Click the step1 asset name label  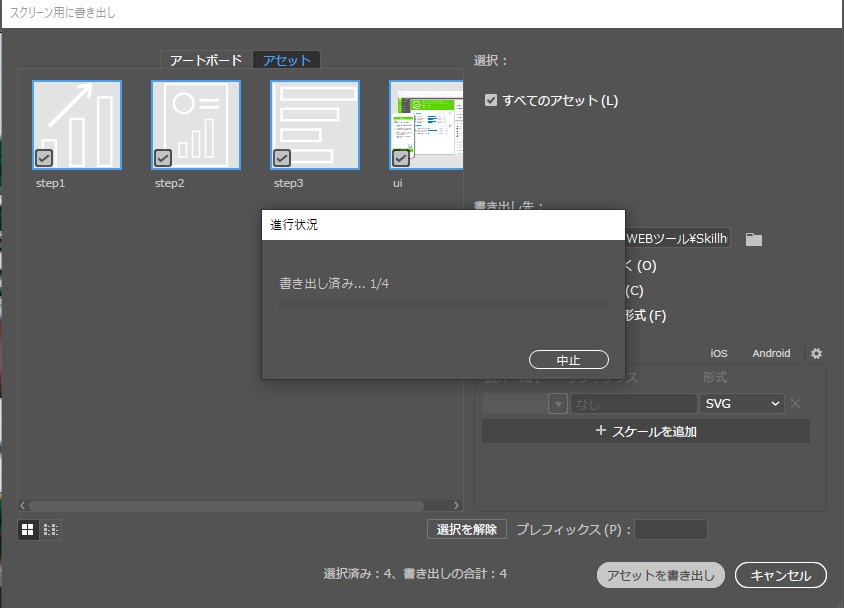tap(51, 183)
